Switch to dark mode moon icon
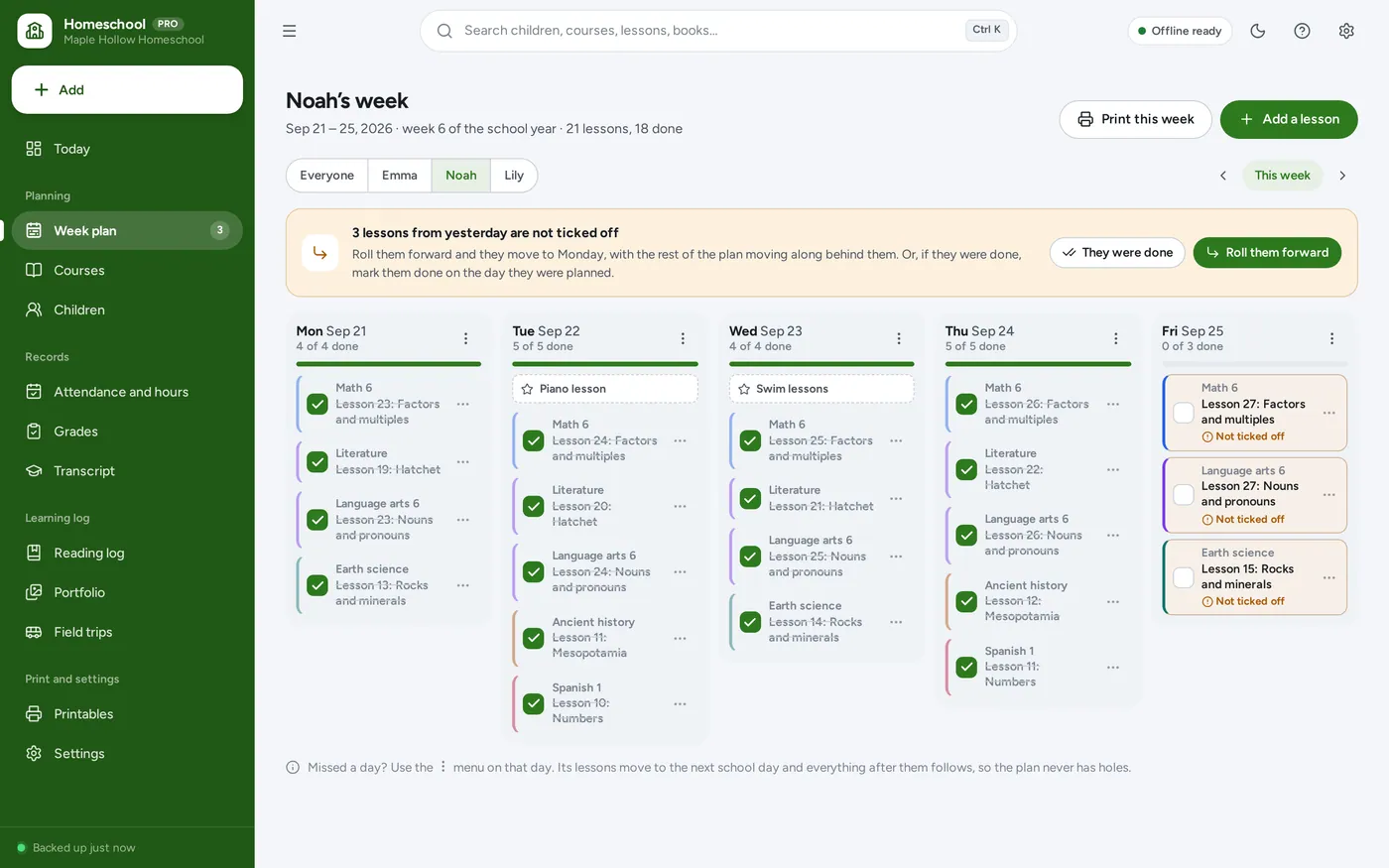 coord(1258,31)
